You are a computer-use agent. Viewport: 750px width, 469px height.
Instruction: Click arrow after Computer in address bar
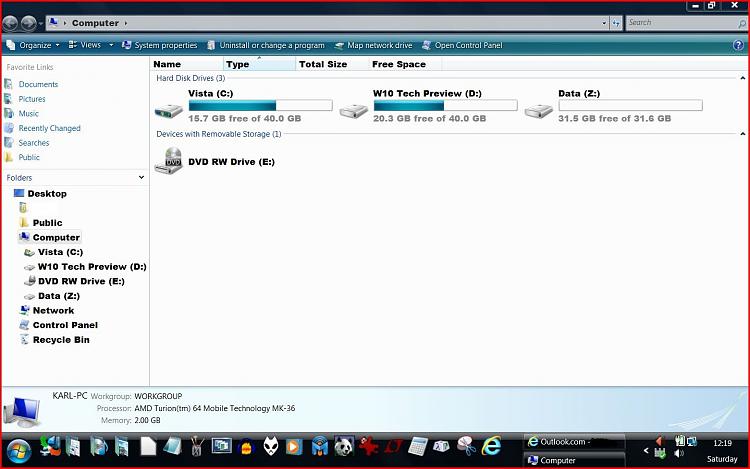[126, 23]
